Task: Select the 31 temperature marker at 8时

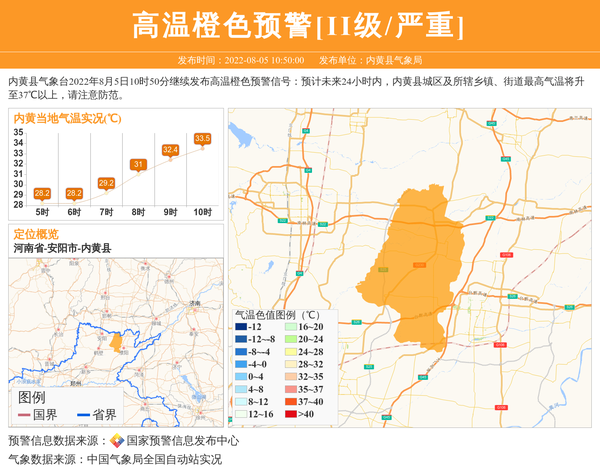Action: [x=138, y=164]
